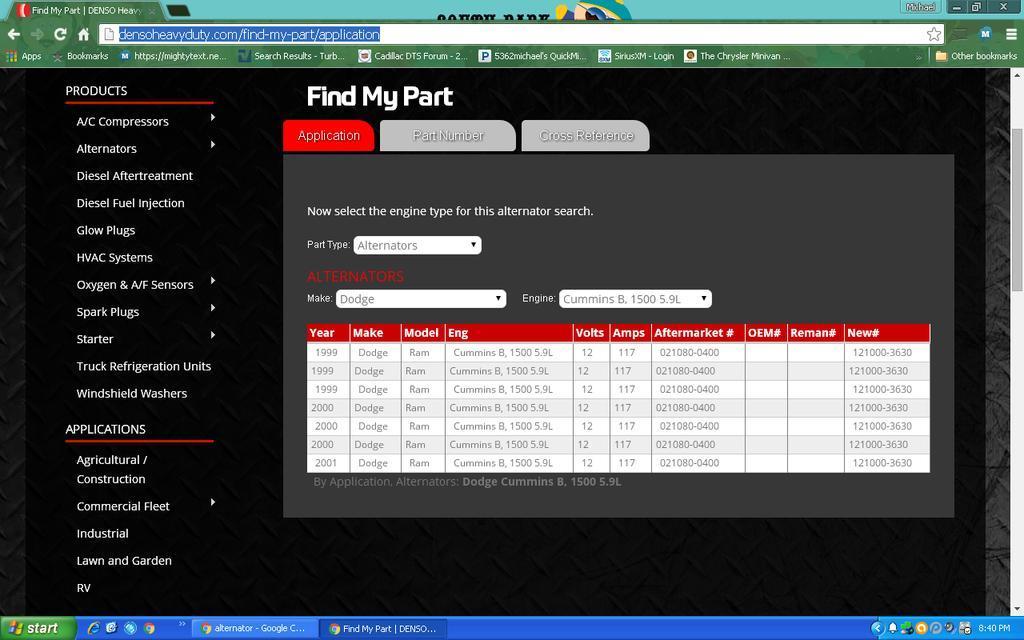Open RV applications link
This screenshot has width=1024, height=640.
(x=84, y=588)
